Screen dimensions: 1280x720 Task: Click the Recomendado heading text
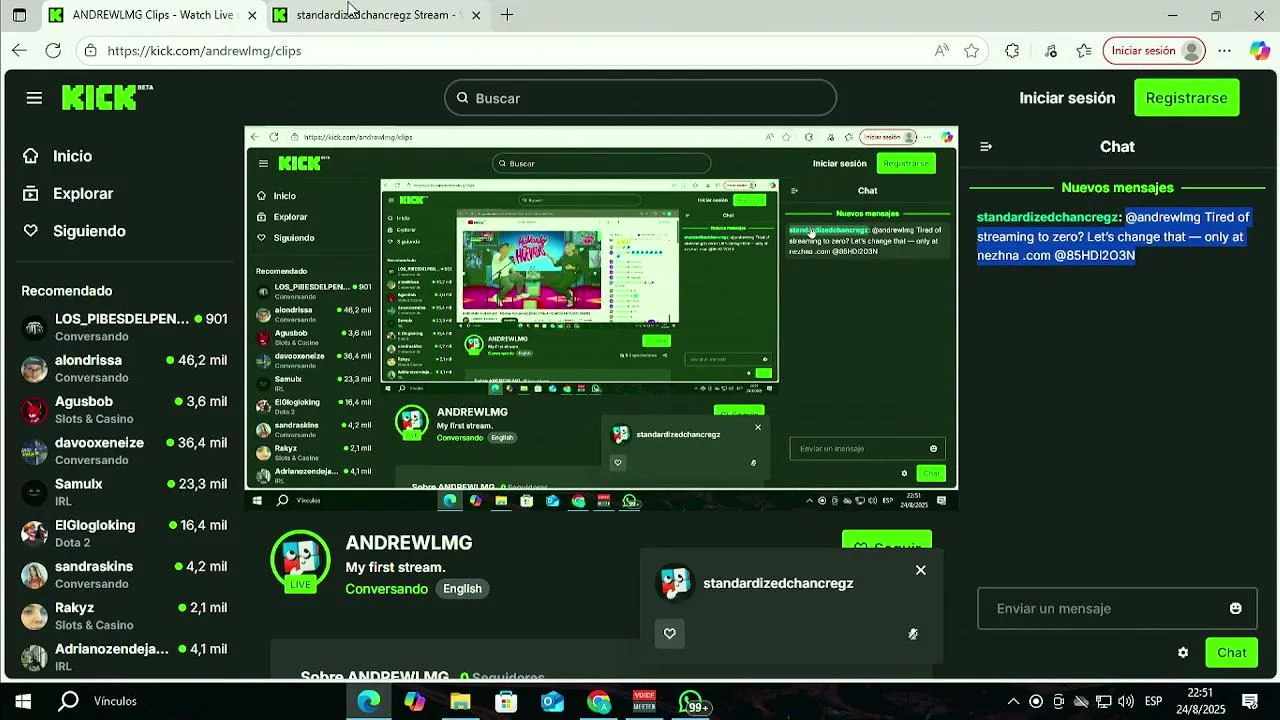[x=67, y=291]
